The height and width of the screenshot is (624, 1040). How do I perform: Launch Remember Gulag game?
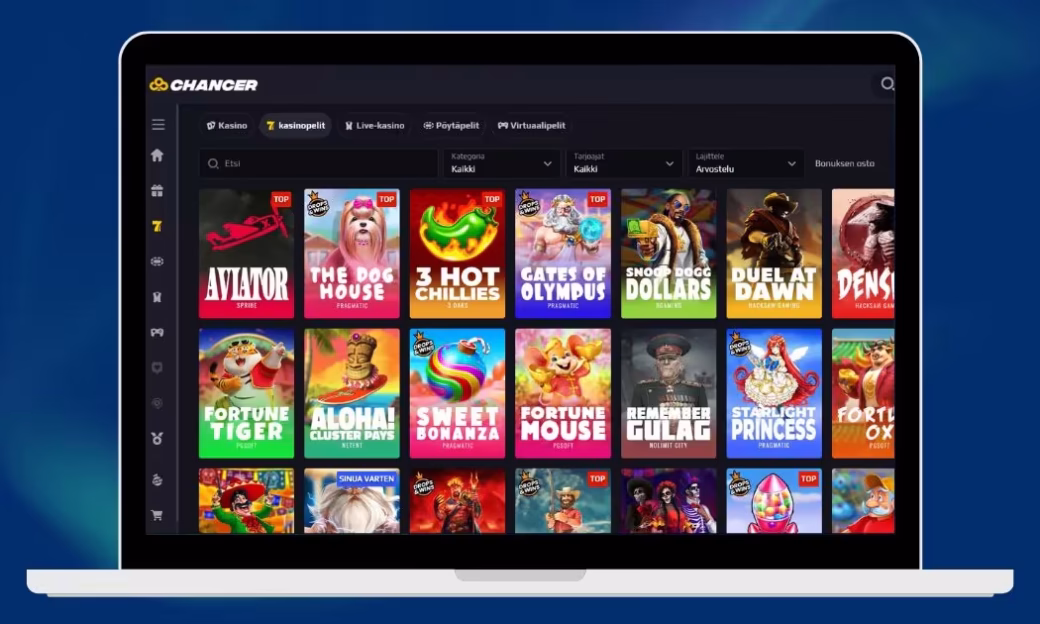tap(669, 393)
